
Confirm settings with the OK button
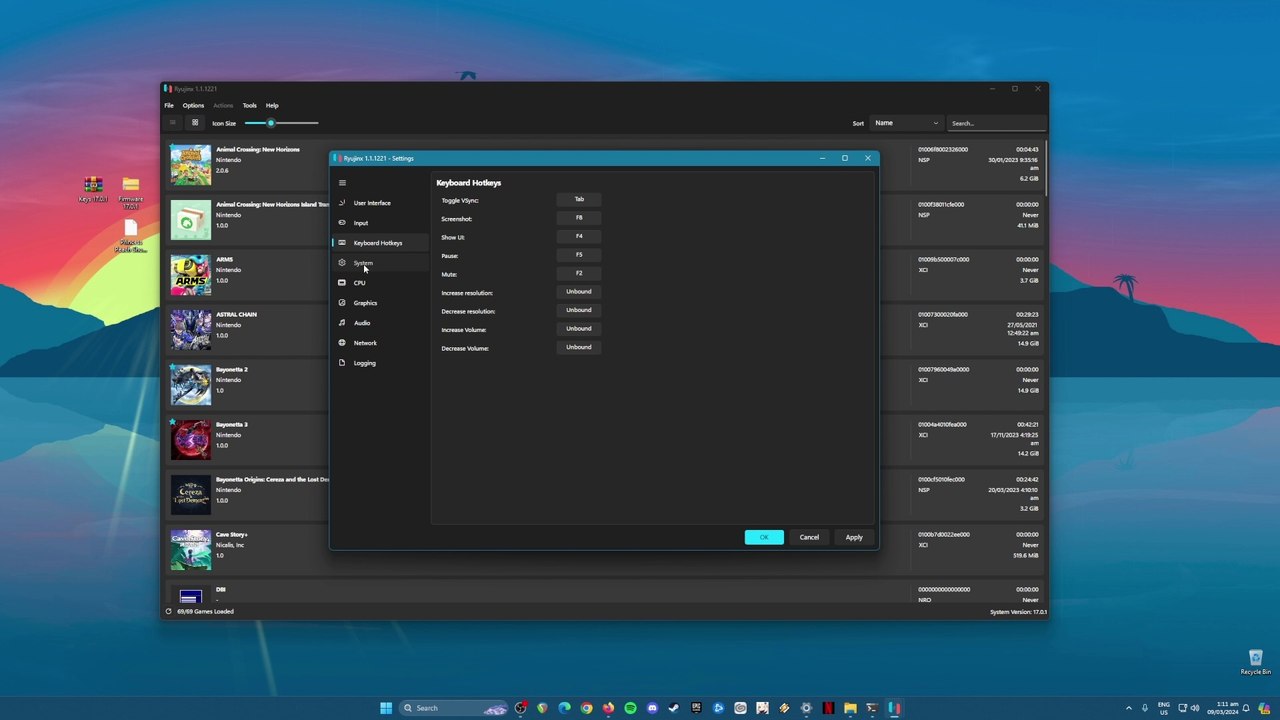(764, 537)
